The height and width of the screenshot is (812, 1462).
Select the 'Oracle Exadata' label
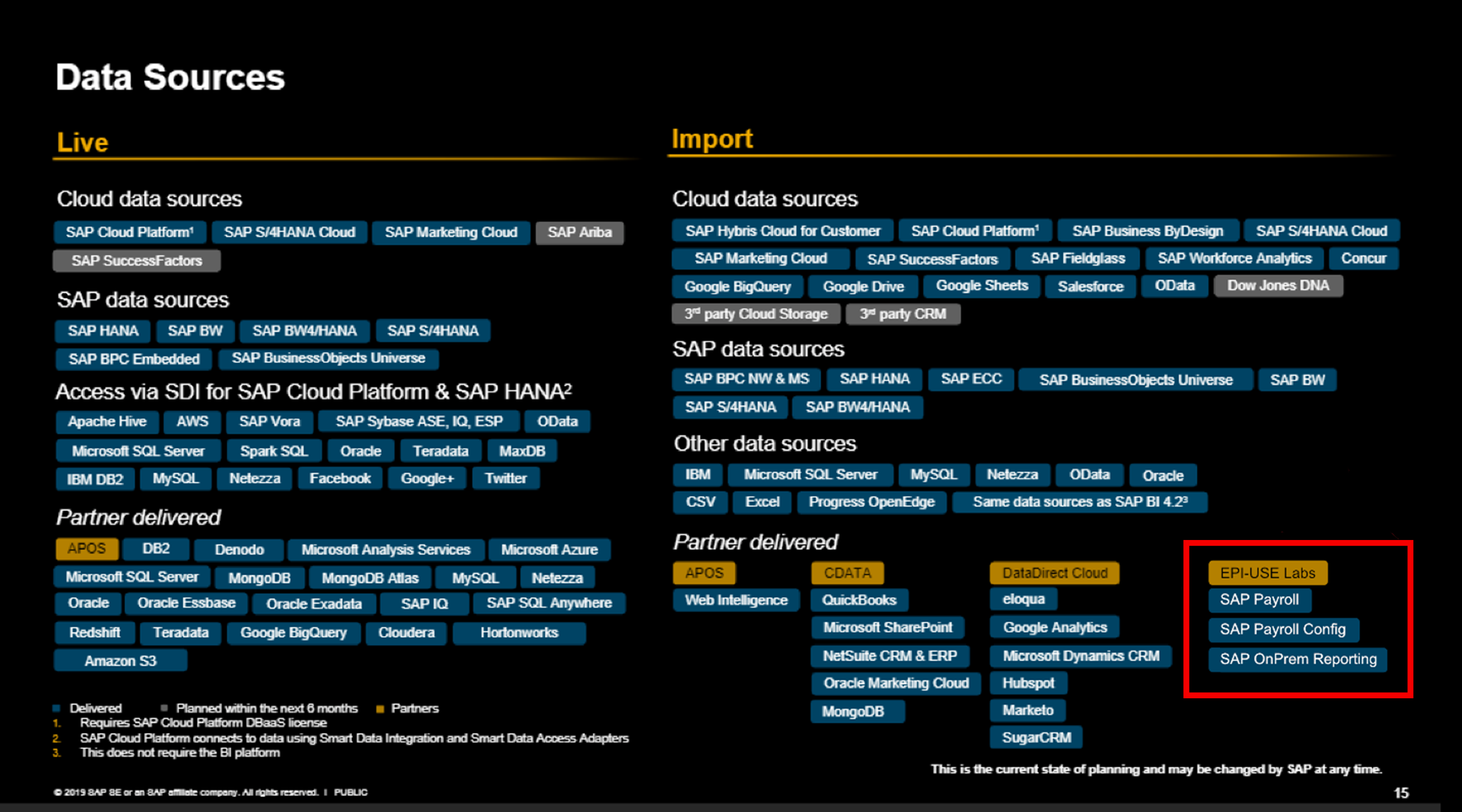314,604
